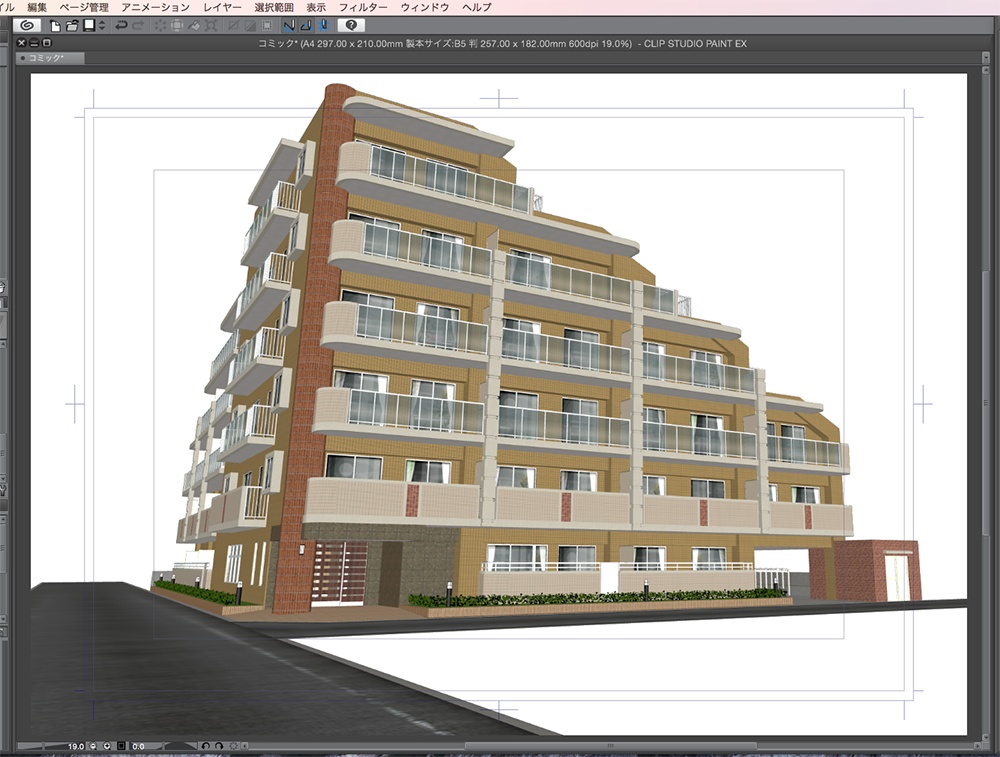Click the Scale/Rotate transform icon
The image size is (1000, 757).
(211, 26)
